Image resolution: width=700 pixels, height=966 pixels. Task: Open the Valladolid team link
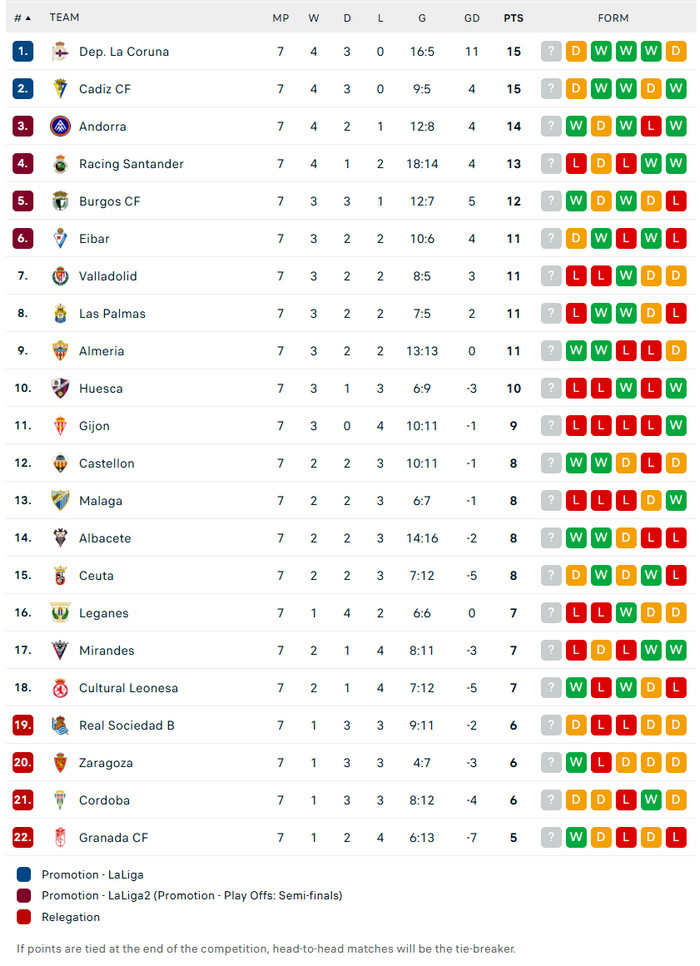coord(108,276)
